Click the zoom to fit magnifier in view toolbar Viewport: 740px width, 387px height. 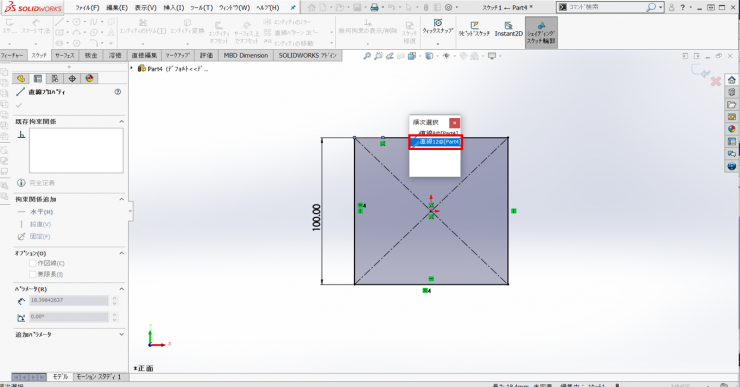tap(367, 56)
